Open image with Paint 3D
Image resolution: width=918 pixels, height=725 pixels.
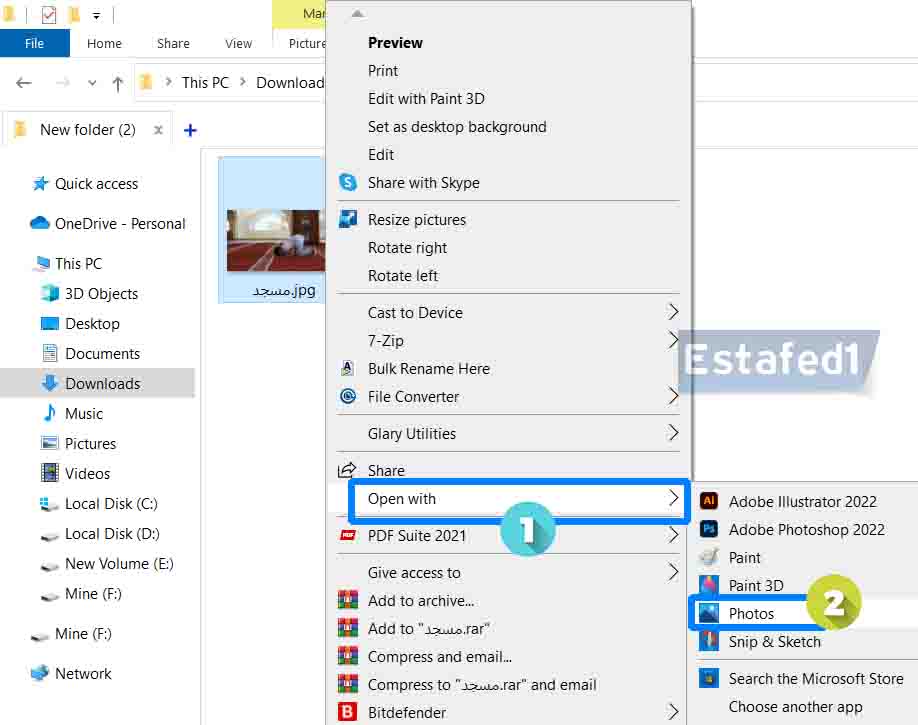[755, 586]
